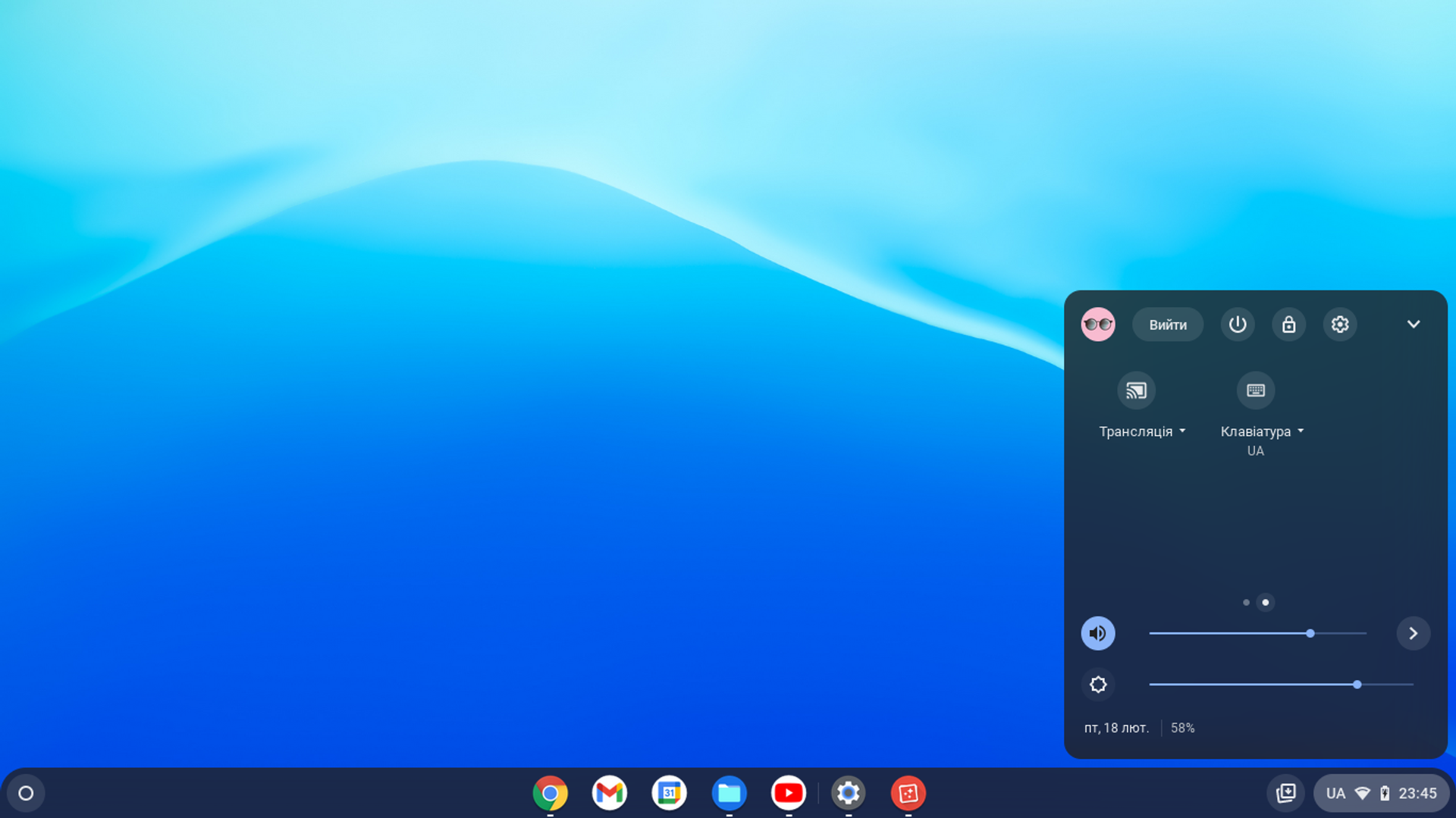
Task: Switch to first quick settings page dot
Action: click(x=1246, y=603)
